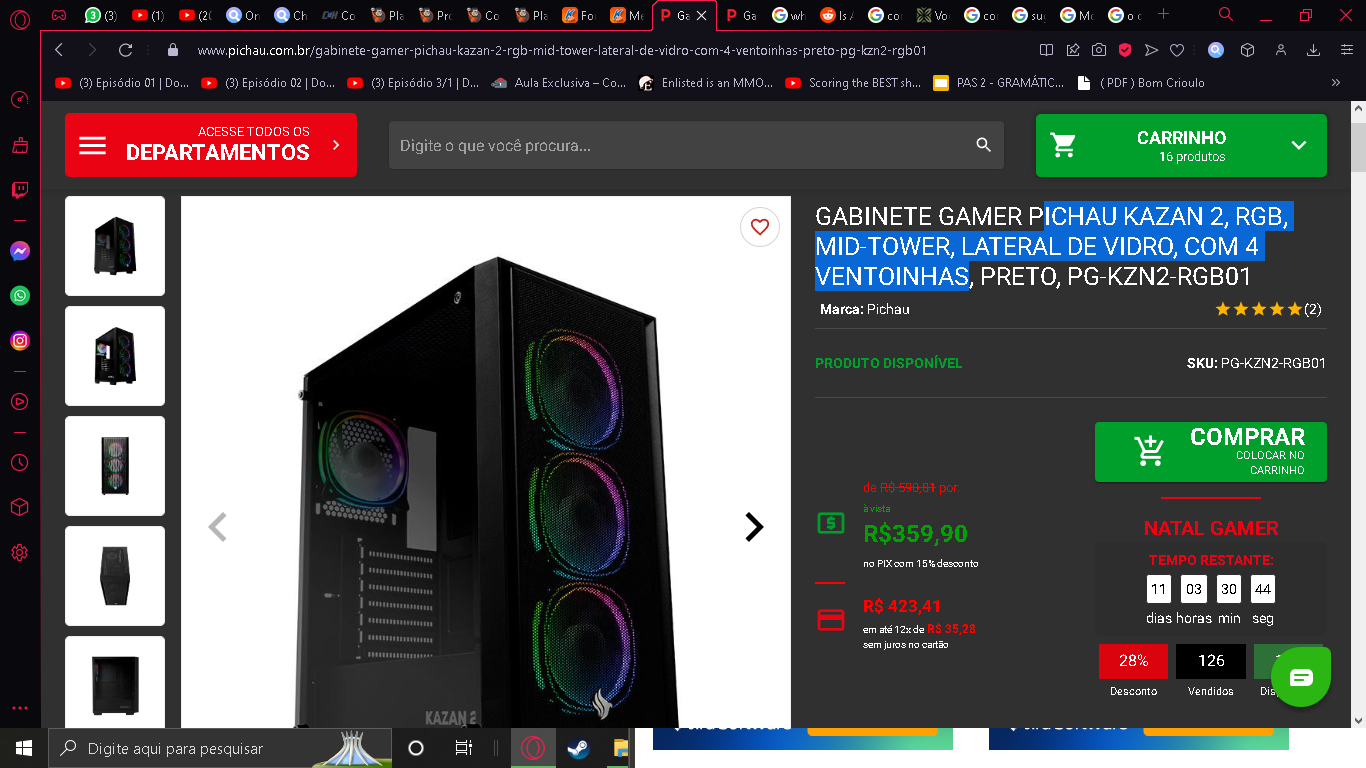Click the "Marca: Pichau" brand text
Screen dimensions: 1366x768
(x=865, y=309)
